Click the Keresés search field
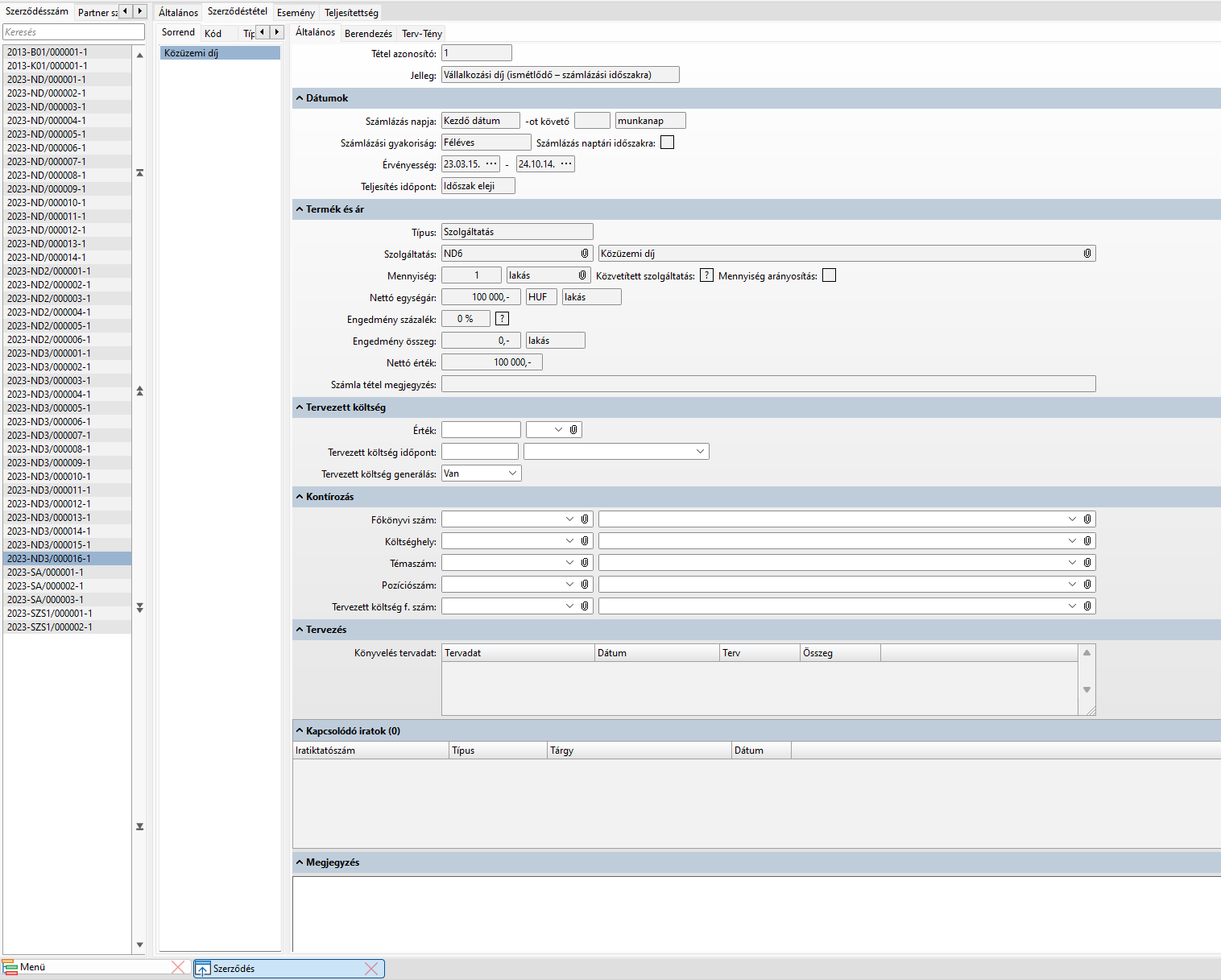1221x980 pixels. pos(73,32)
